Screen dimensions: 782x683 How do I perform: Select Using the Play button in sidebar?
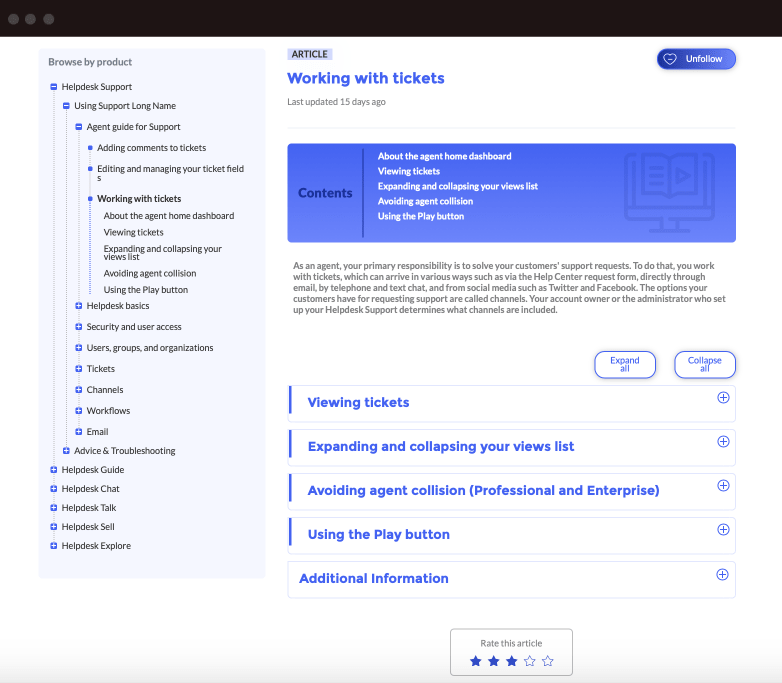pyautogui.click(x=146, y=289)
